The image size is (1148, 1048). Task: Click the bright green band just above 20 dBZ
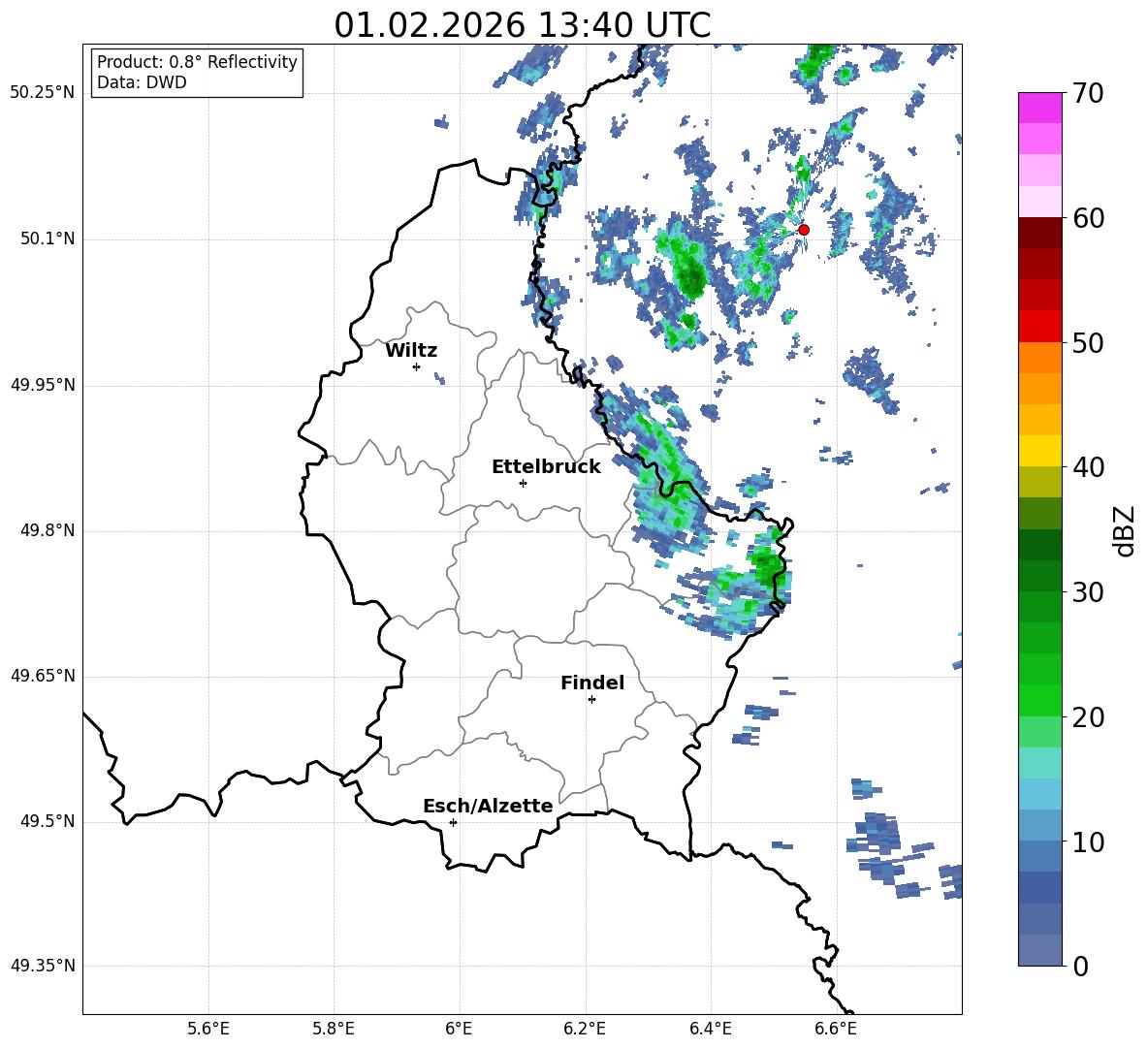(x=1039, y=700)
